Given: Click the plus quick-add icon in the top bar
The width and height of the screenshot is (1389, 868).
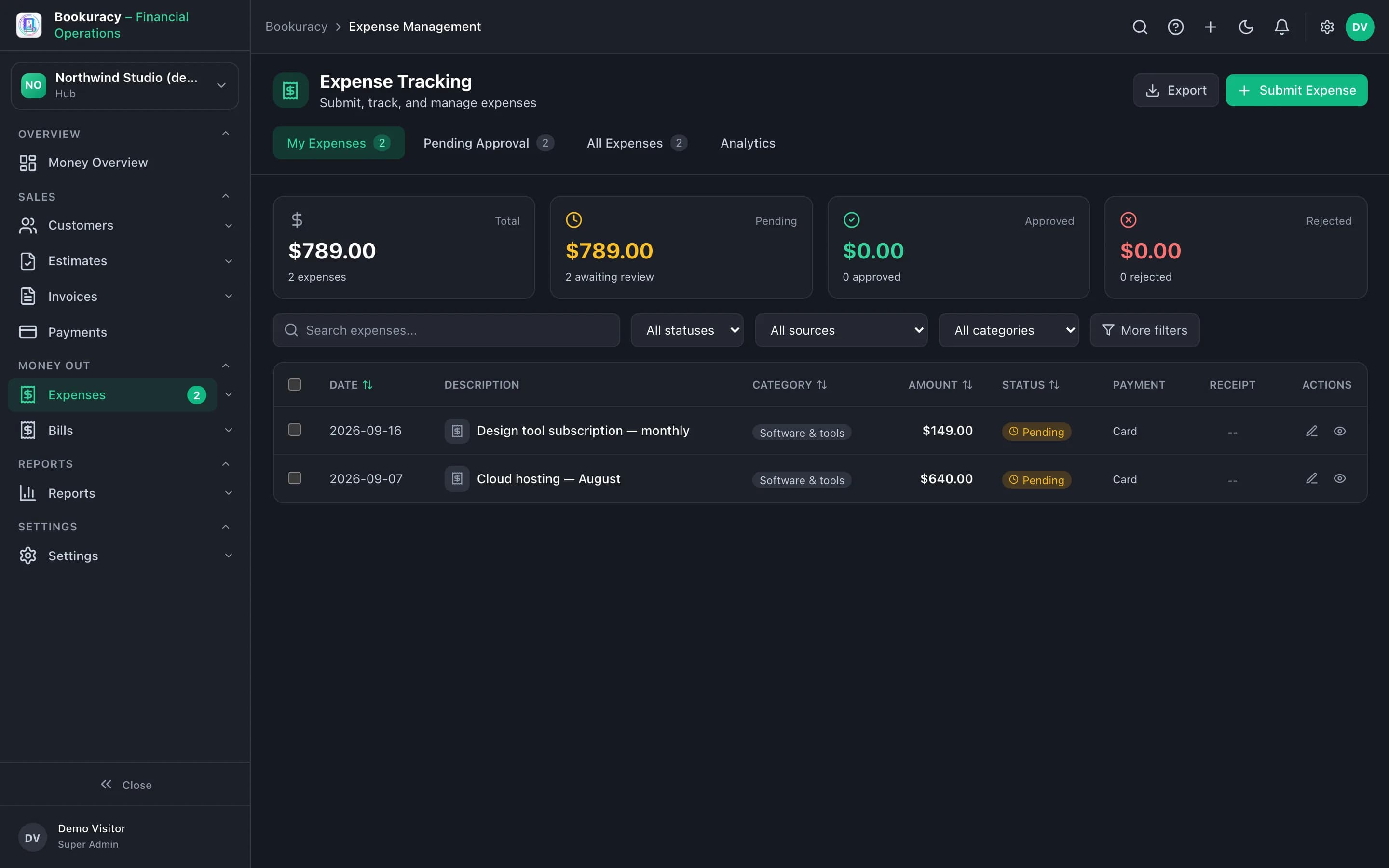Looking at the screenshot, I should (1211, 27).
